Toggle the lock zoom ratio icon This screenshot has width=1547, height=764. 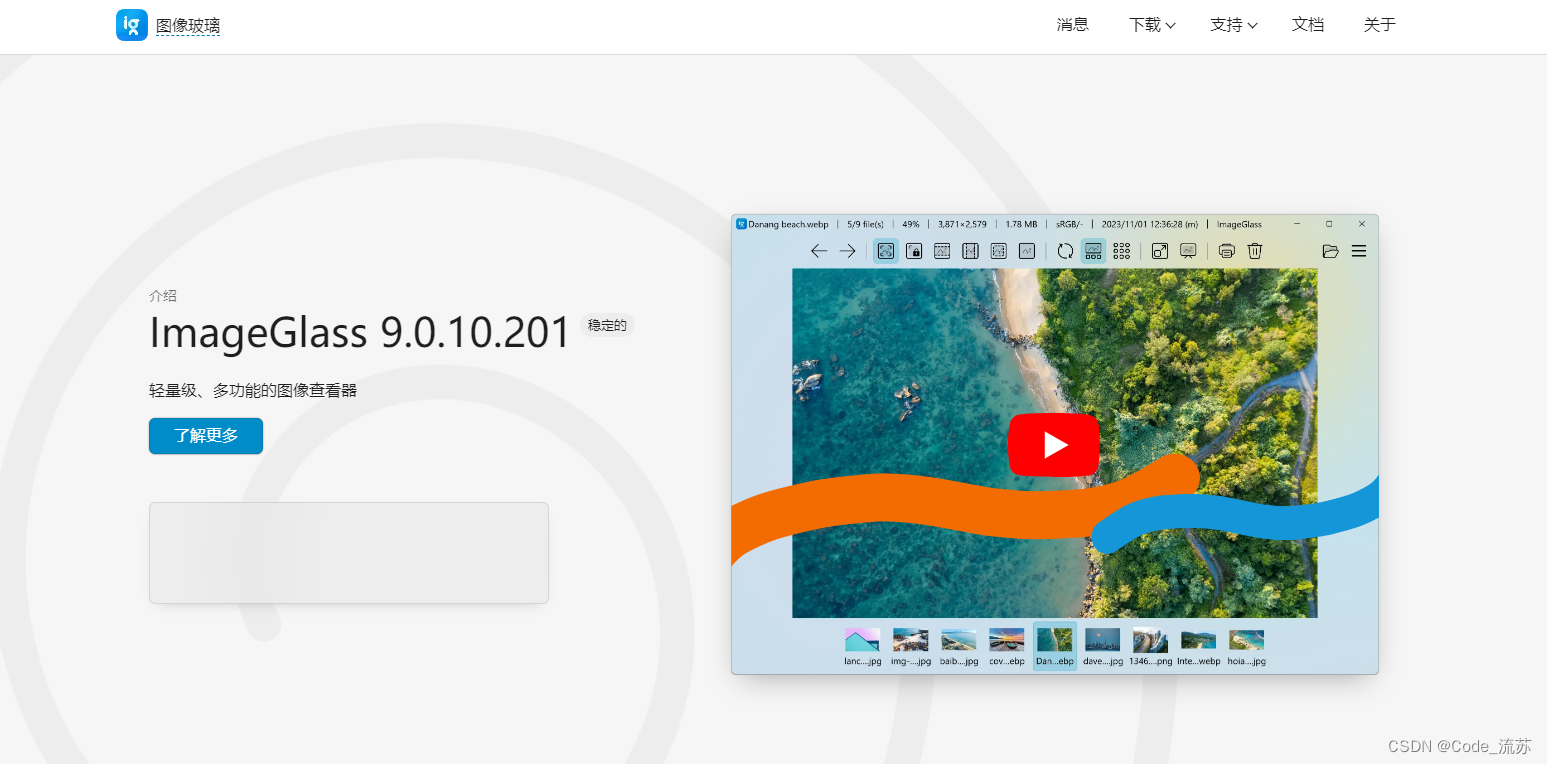(x=914, y=251)
